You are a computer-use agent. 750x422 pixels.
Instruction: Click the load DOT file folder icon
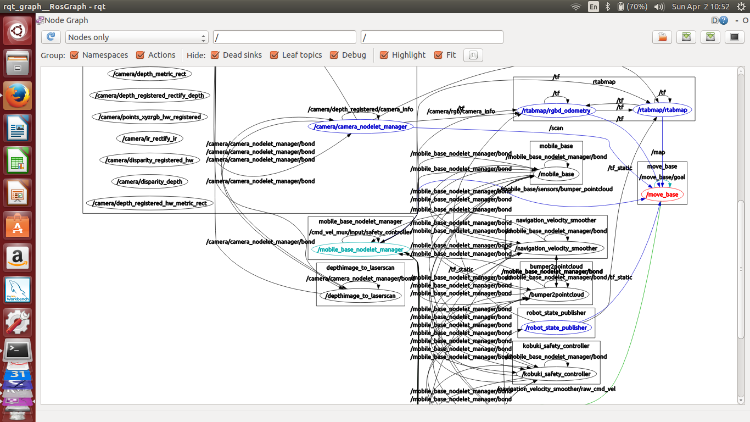click(661, 37)
